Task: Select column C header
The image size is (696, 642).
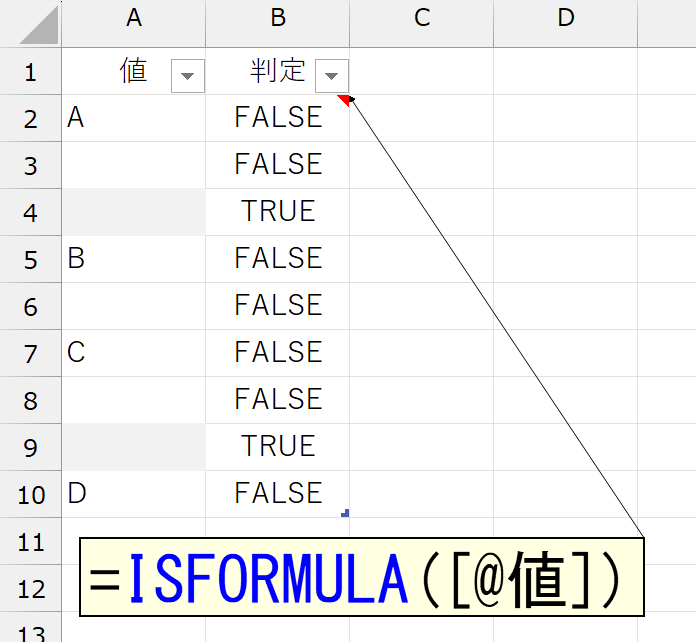Action: click(x=422, y=24)
